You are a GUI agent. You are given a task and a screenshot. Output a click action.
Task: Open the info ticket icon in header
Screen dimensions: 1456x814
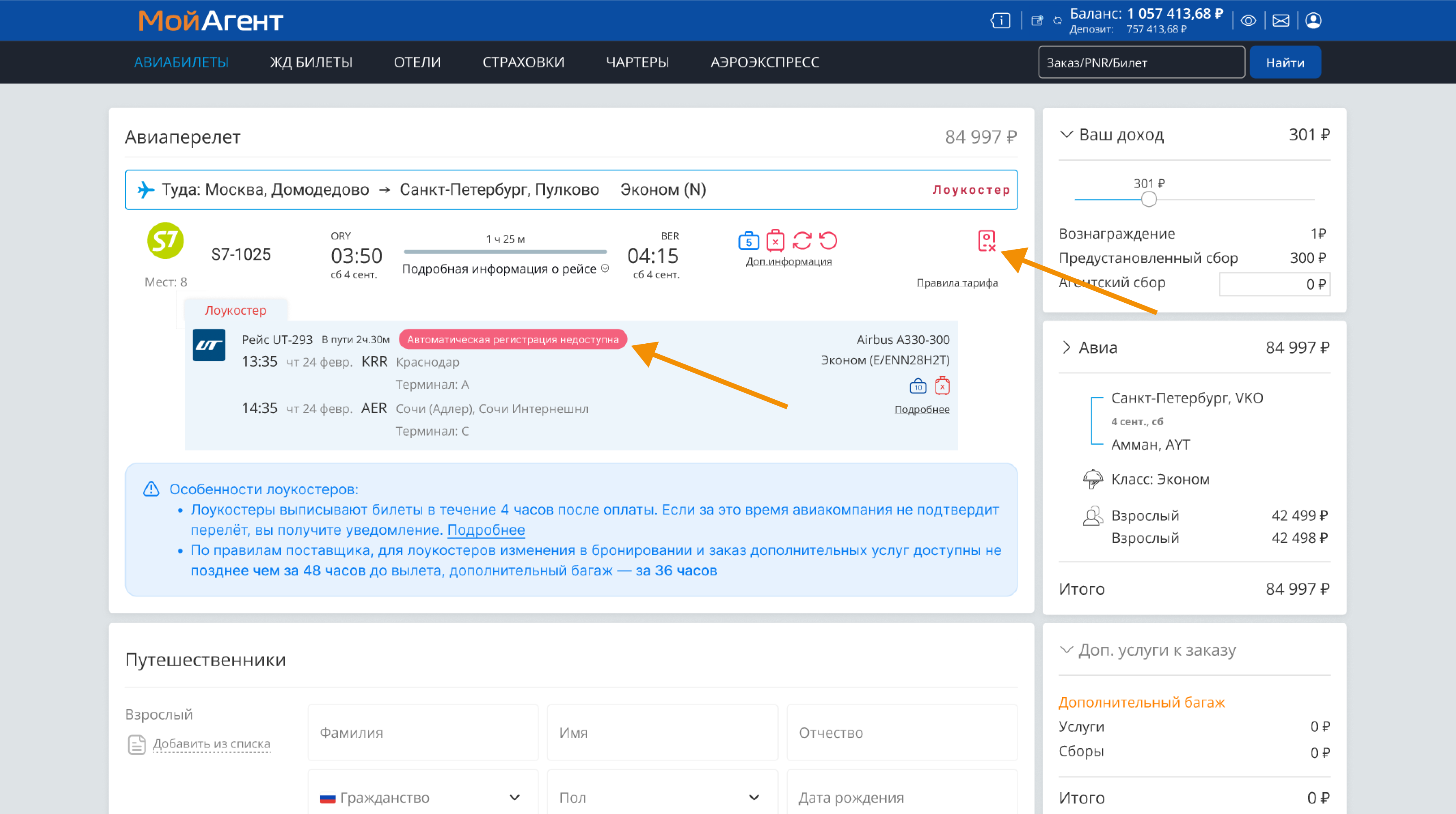click(1000, 21)
